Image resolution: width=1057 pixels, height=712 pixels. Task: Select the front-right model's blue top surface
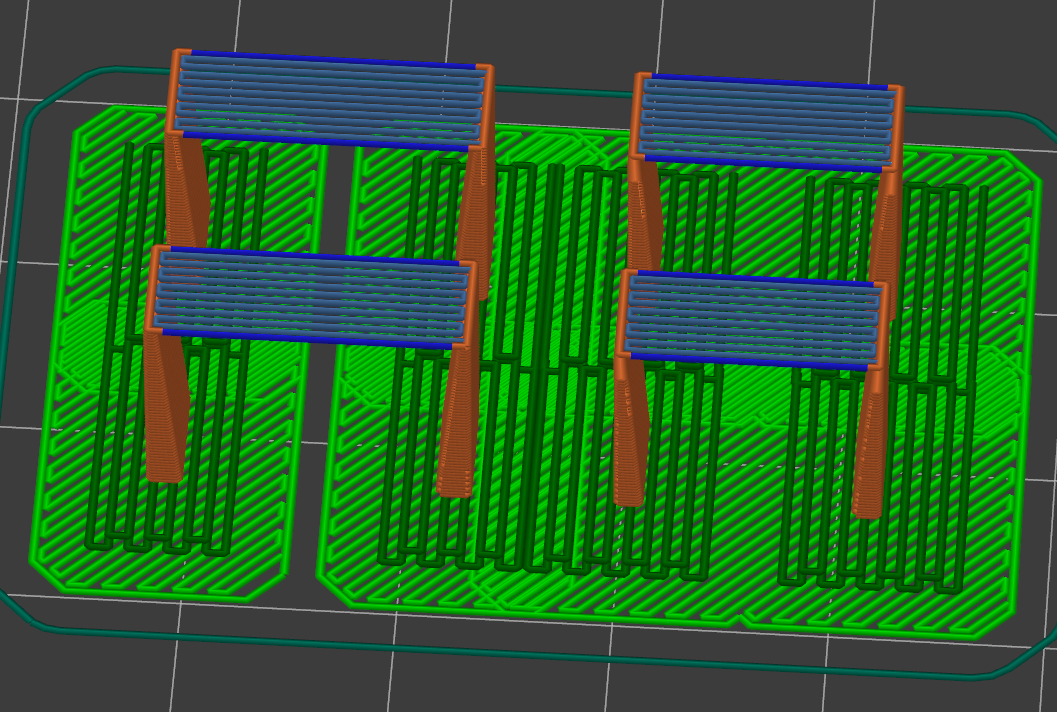point(752,320)
